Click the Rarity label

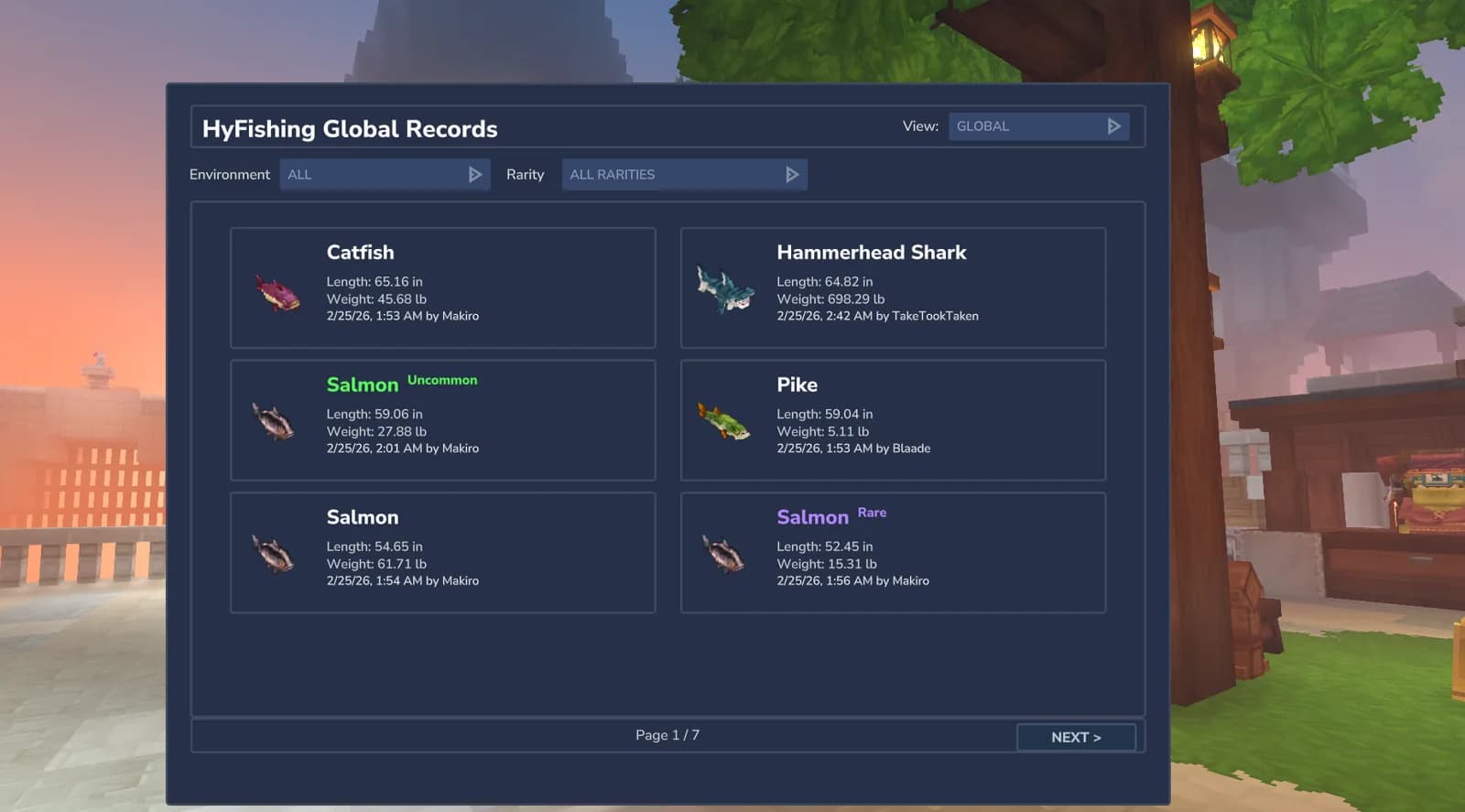click(525, 175)
